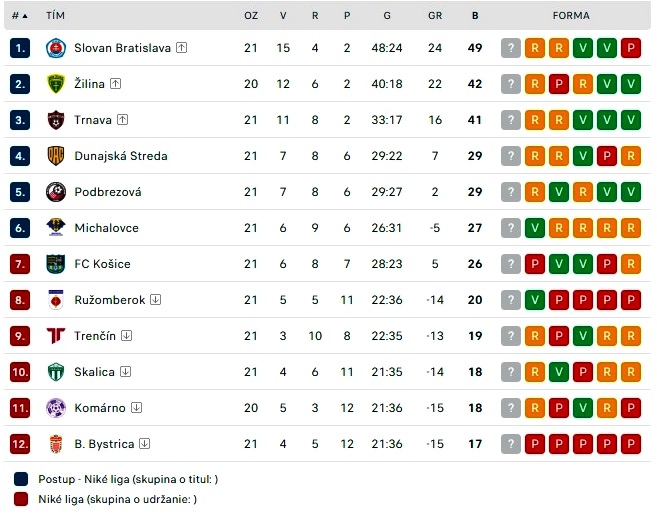Click the Žilina club crest
Screen dimensions: 657x515
pyautogui.click(x=56, y=84)
